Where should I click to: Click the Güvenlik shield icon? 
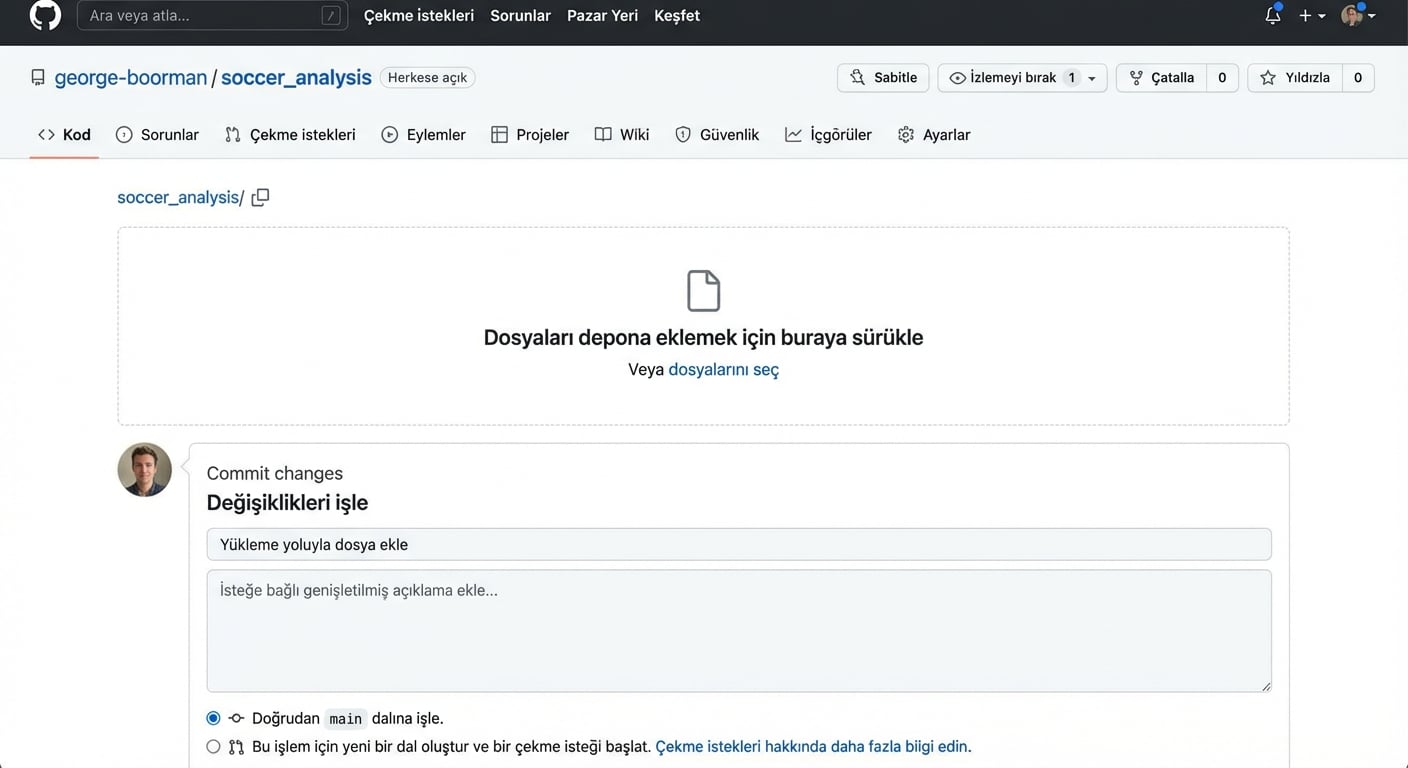pyautogui.click(x=683, y=134)
